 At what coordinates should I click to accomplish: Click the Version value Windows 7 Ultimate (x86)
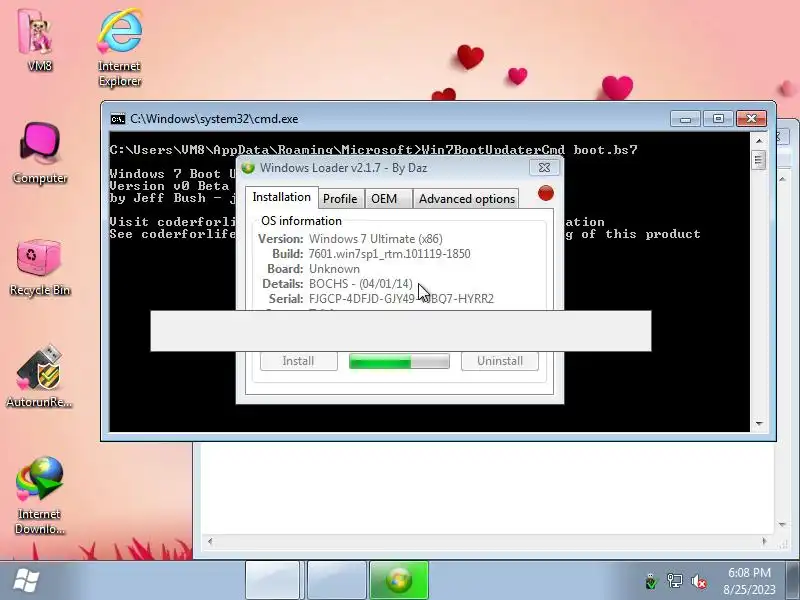click(376, 239)
